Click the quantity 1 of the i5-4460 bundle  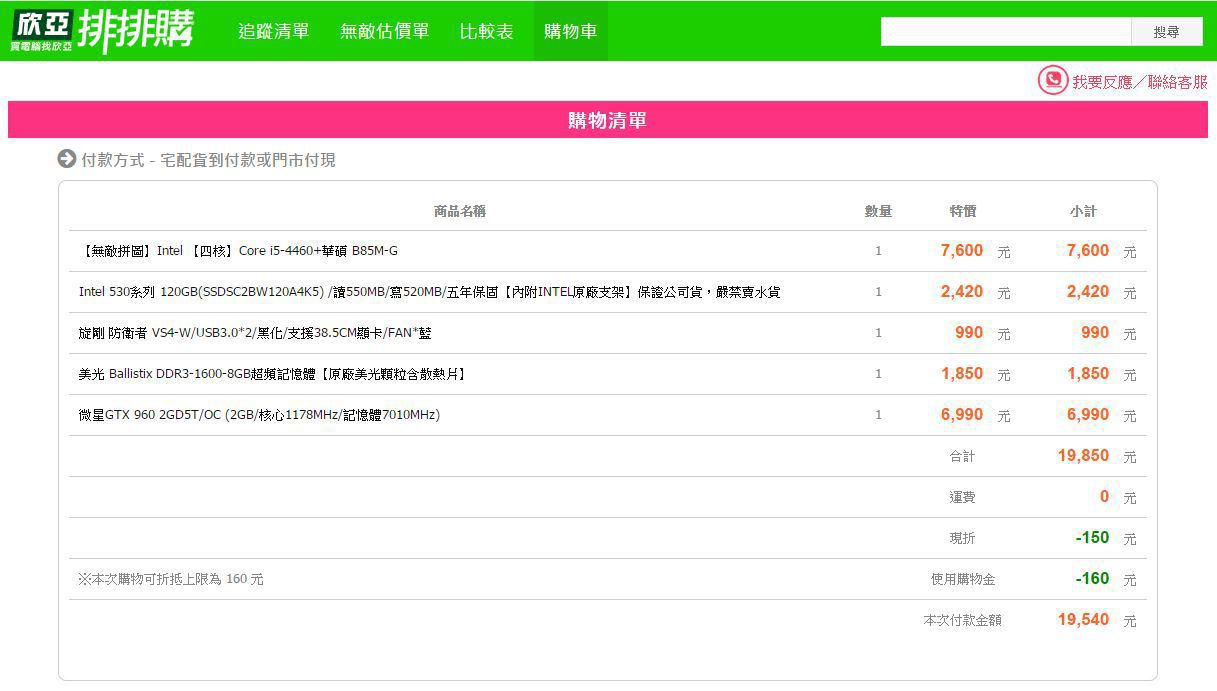[x=879, y=251]
